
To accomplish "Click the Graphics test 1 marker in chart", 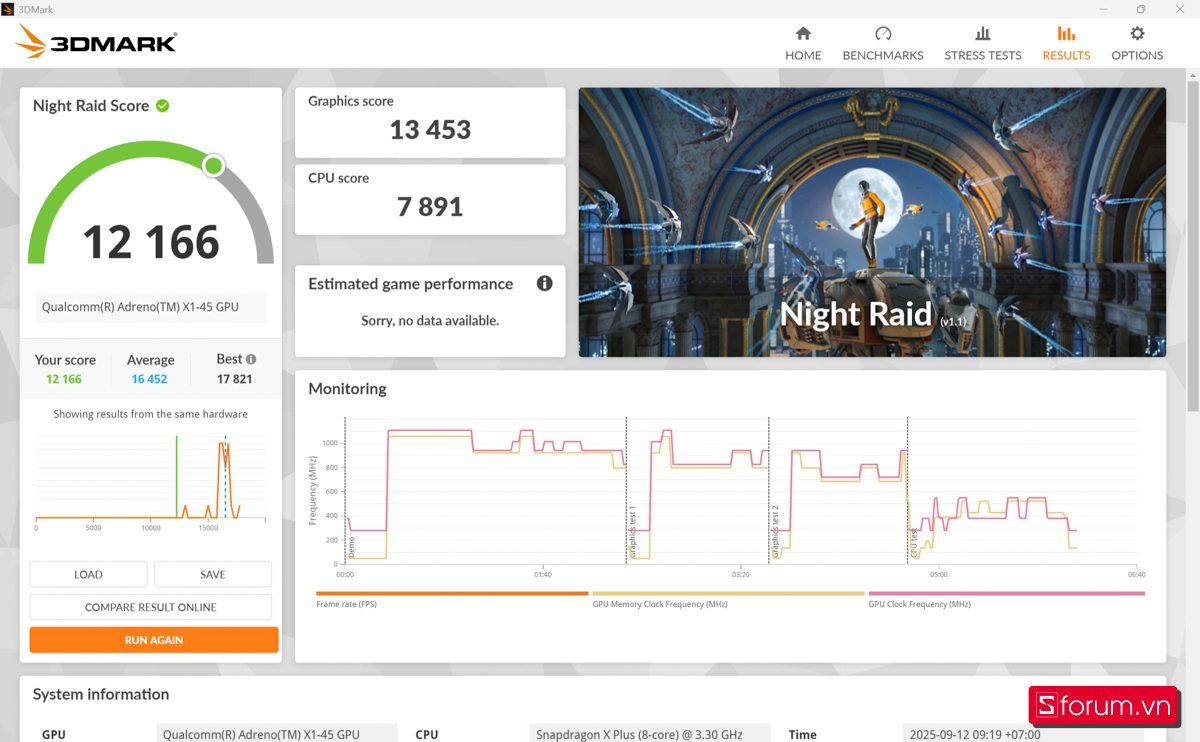I will coord(632,531).
